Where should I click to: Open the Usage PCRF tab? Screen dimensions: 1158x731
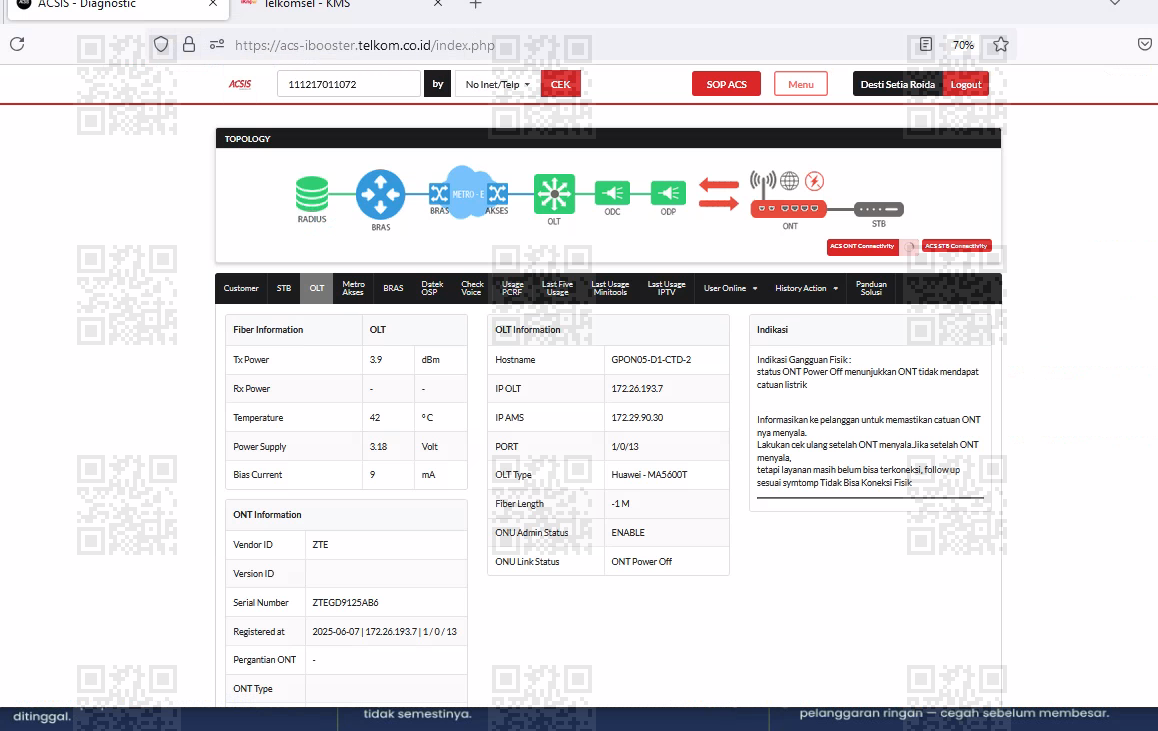click(512, 288)
